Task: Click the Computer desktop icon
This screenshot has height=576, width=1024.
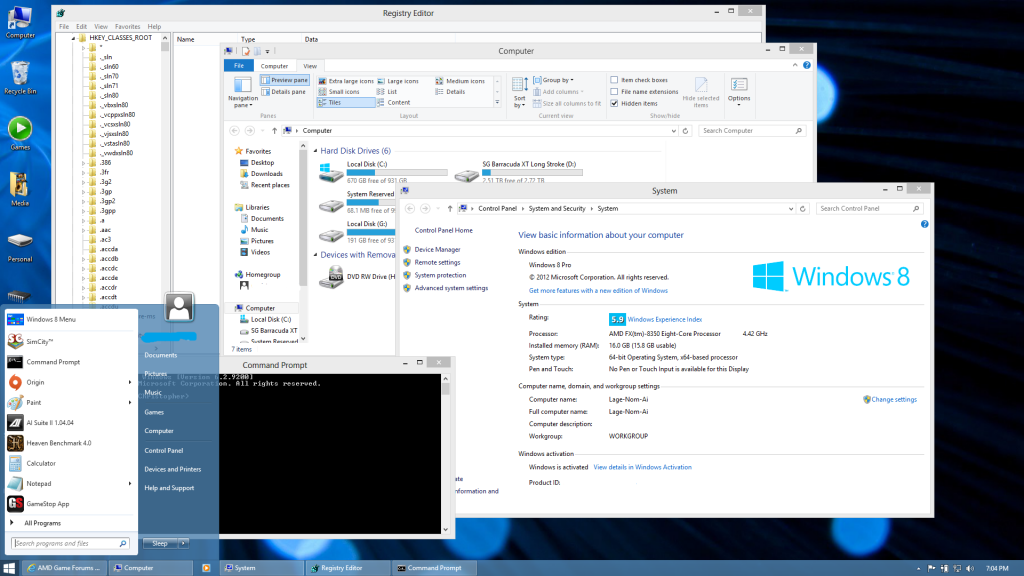Action: [20, 22]
